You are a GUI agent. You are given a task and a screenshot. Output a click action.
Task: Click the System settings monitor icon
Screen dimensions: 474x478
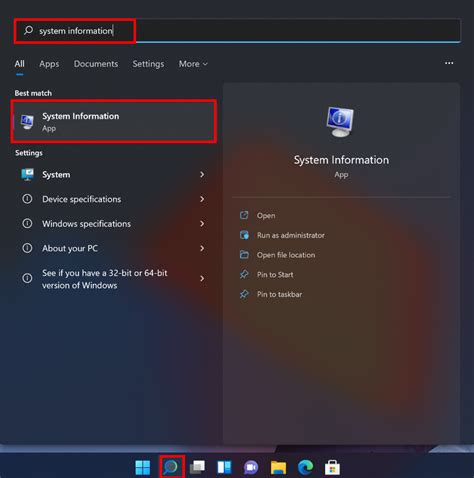tap(27, 174)
